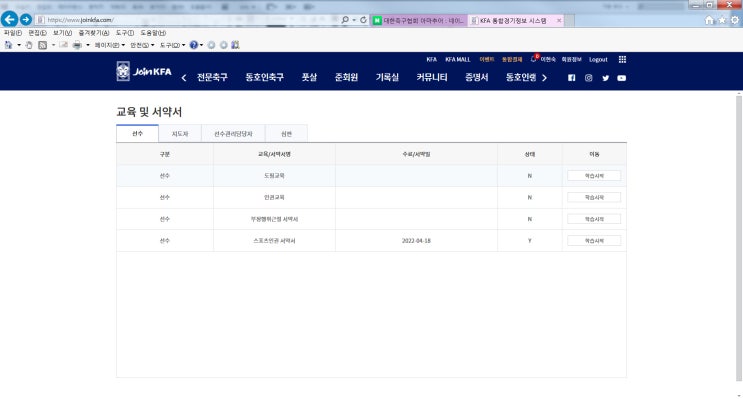The height and width of the screenshot is (399, 743).
Task: Click the last icon in the command bar
Action: click(x=235, y=45)
